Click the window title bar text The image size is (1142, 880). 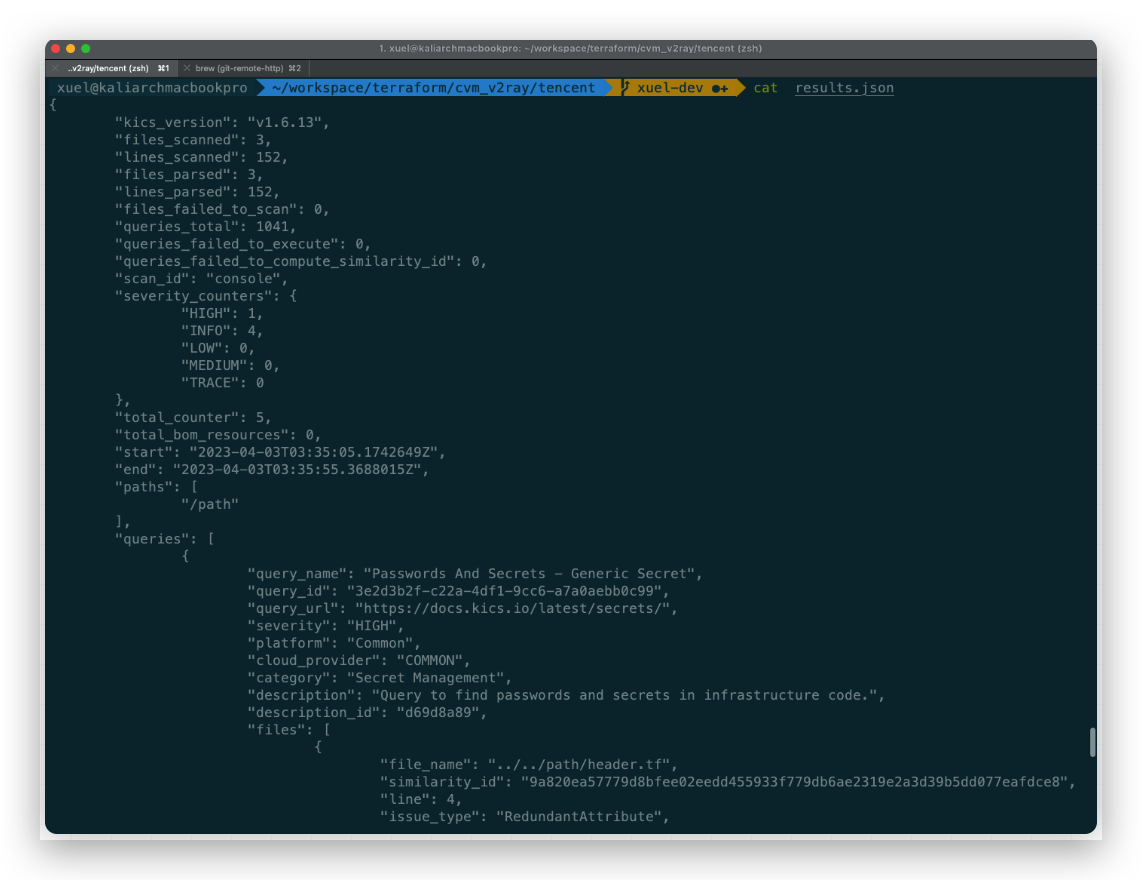pyautogui.click(x=570, y=48)
